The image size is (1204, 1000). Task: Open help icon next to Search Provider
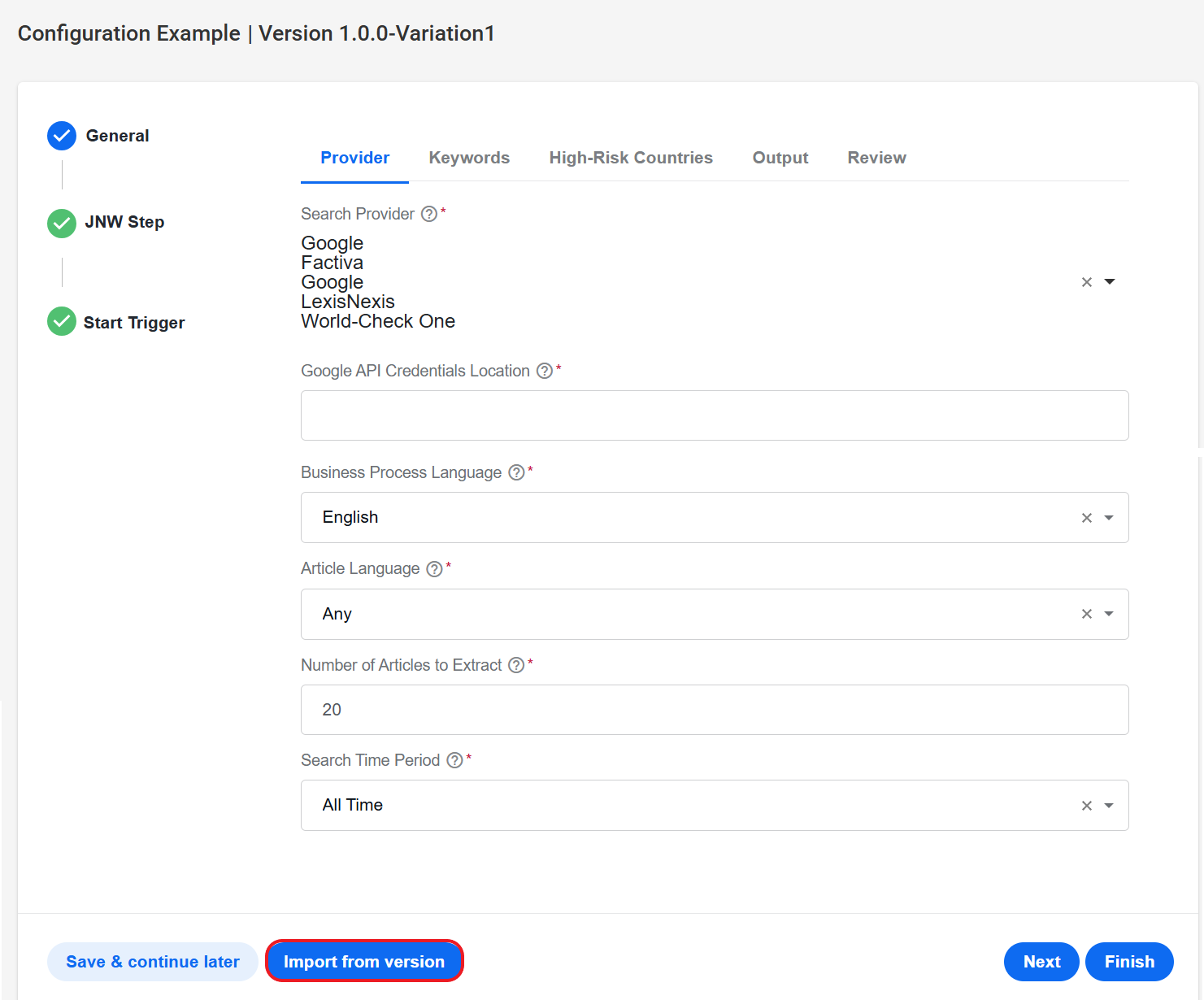tap(429, 214)
